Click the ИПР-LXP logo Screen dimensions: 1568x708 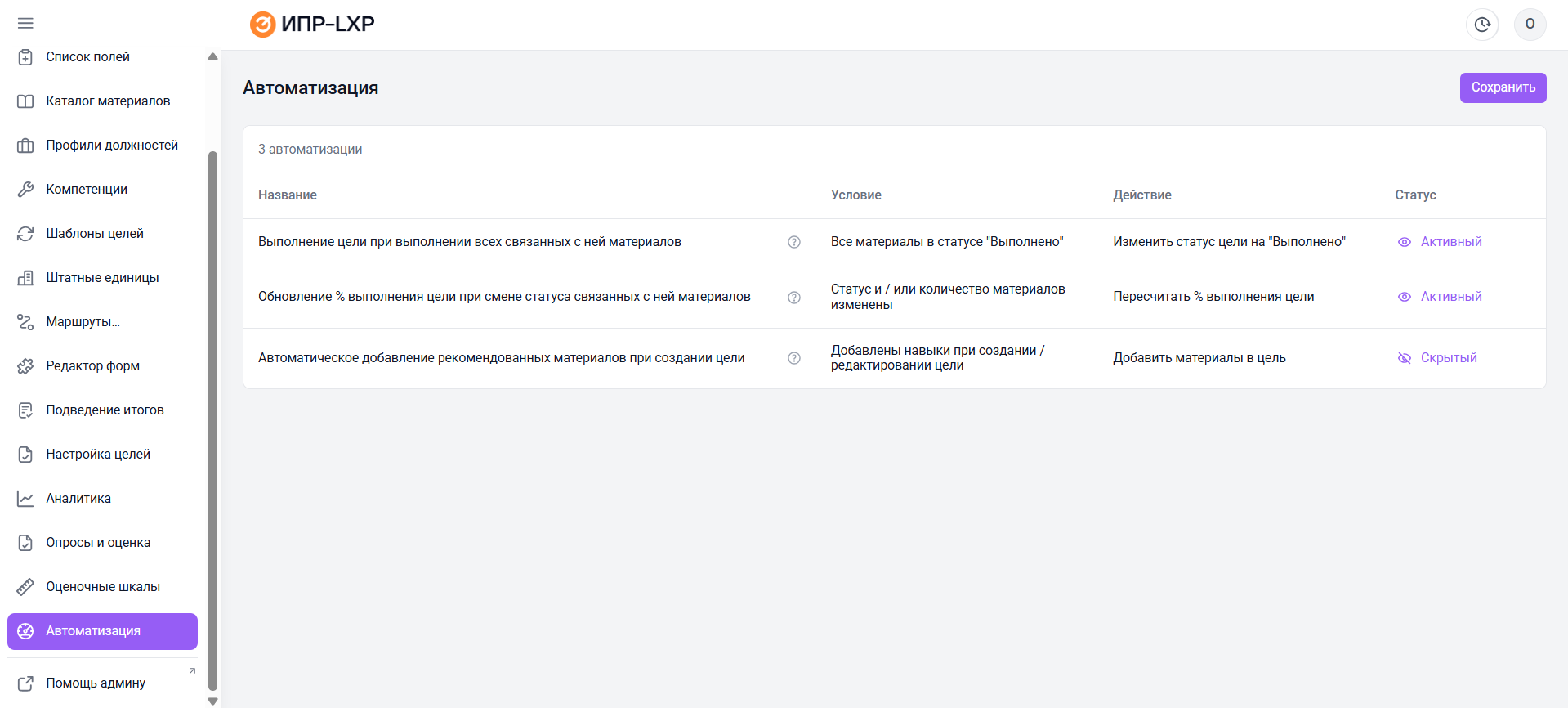312,25
